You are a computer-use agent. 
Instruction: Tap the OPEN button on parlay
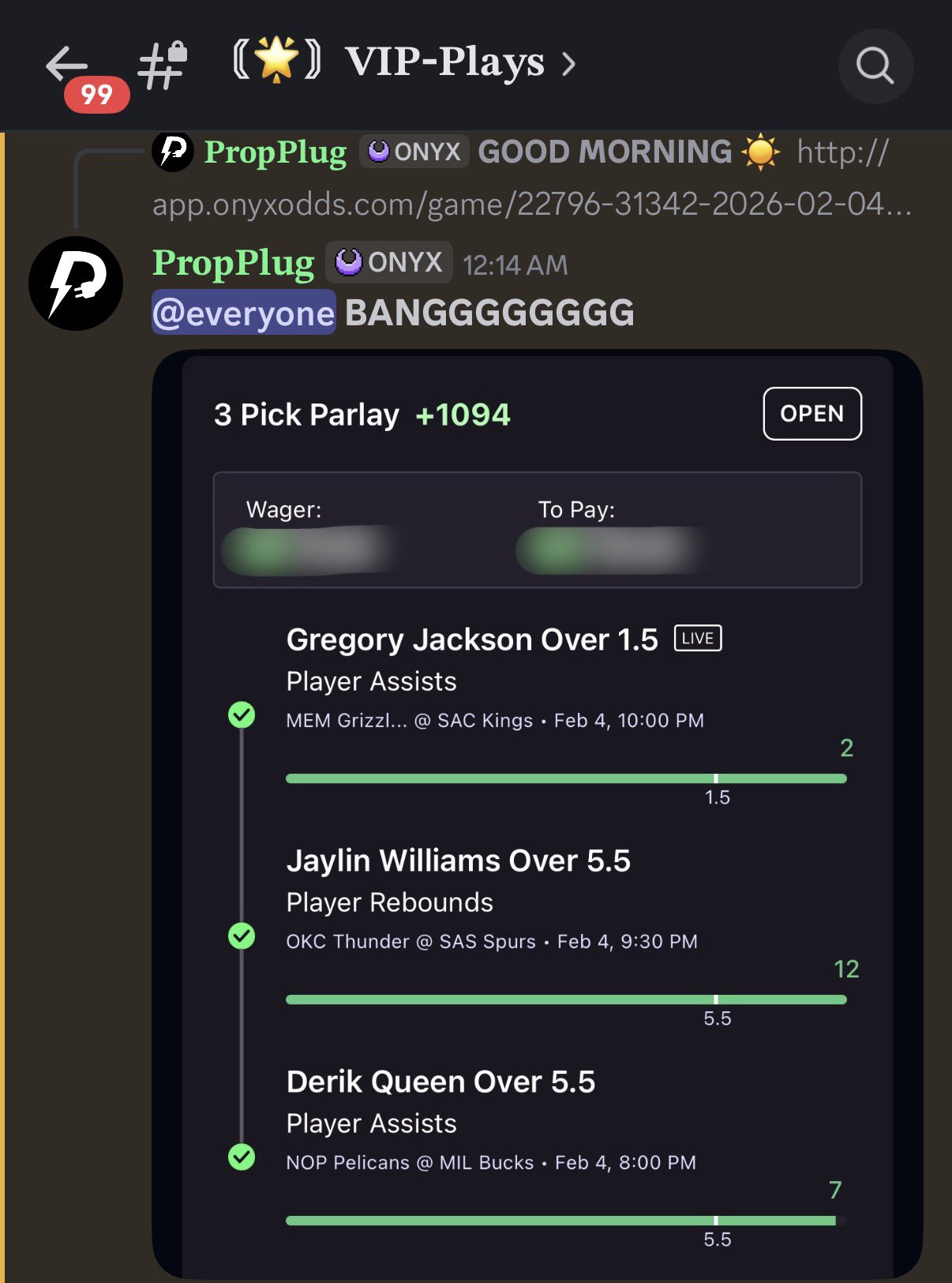[x=812, y=414]
